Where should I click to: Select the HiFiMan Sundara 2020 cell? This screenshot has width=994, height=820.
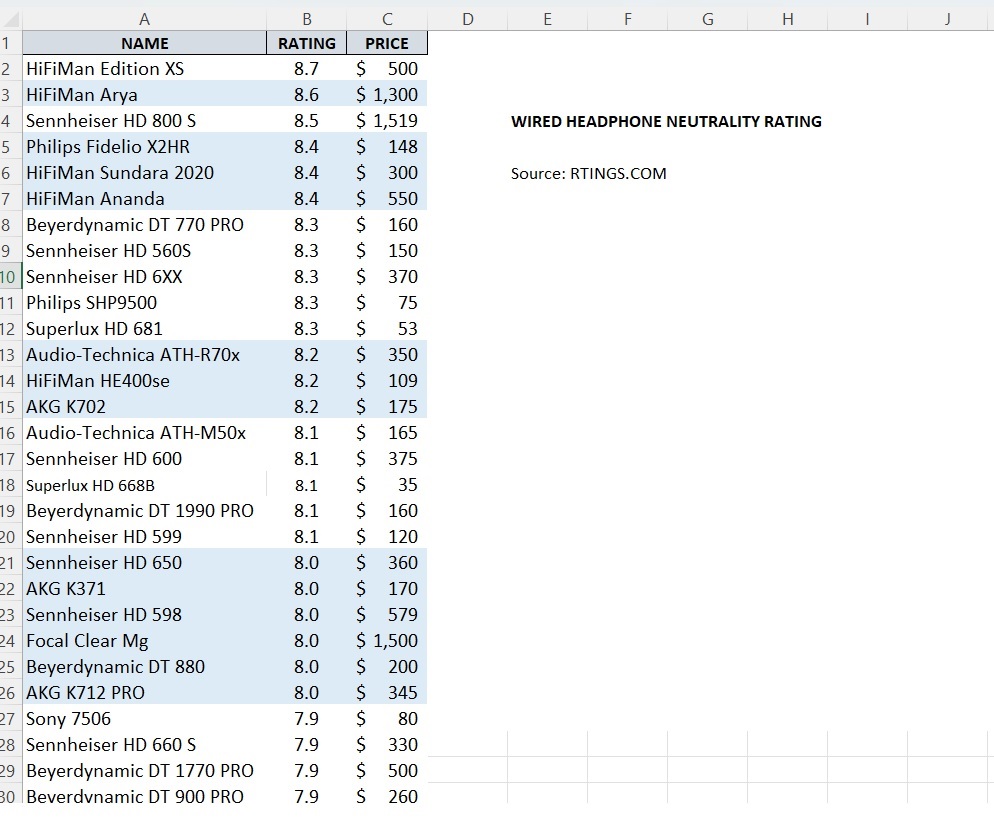coord(145,172)
